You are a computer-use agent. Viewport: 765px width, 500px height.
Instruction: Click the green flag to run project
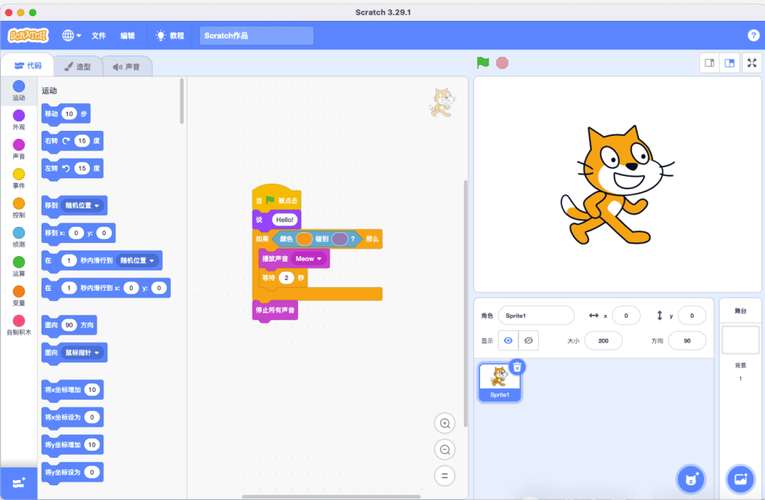point(483,63)
